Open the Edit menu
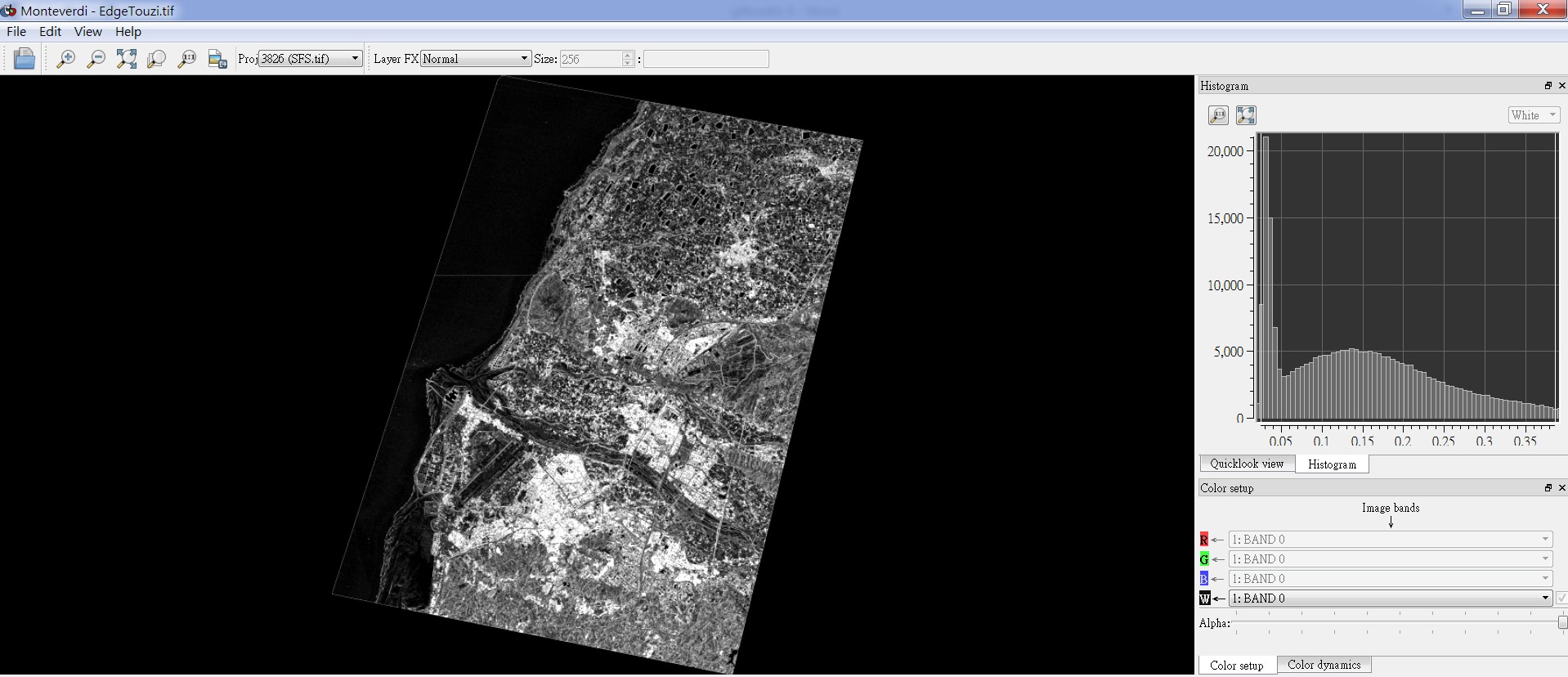Image resolution: width=1568 pixels, height=677 pixels. (x=50, y=32)
